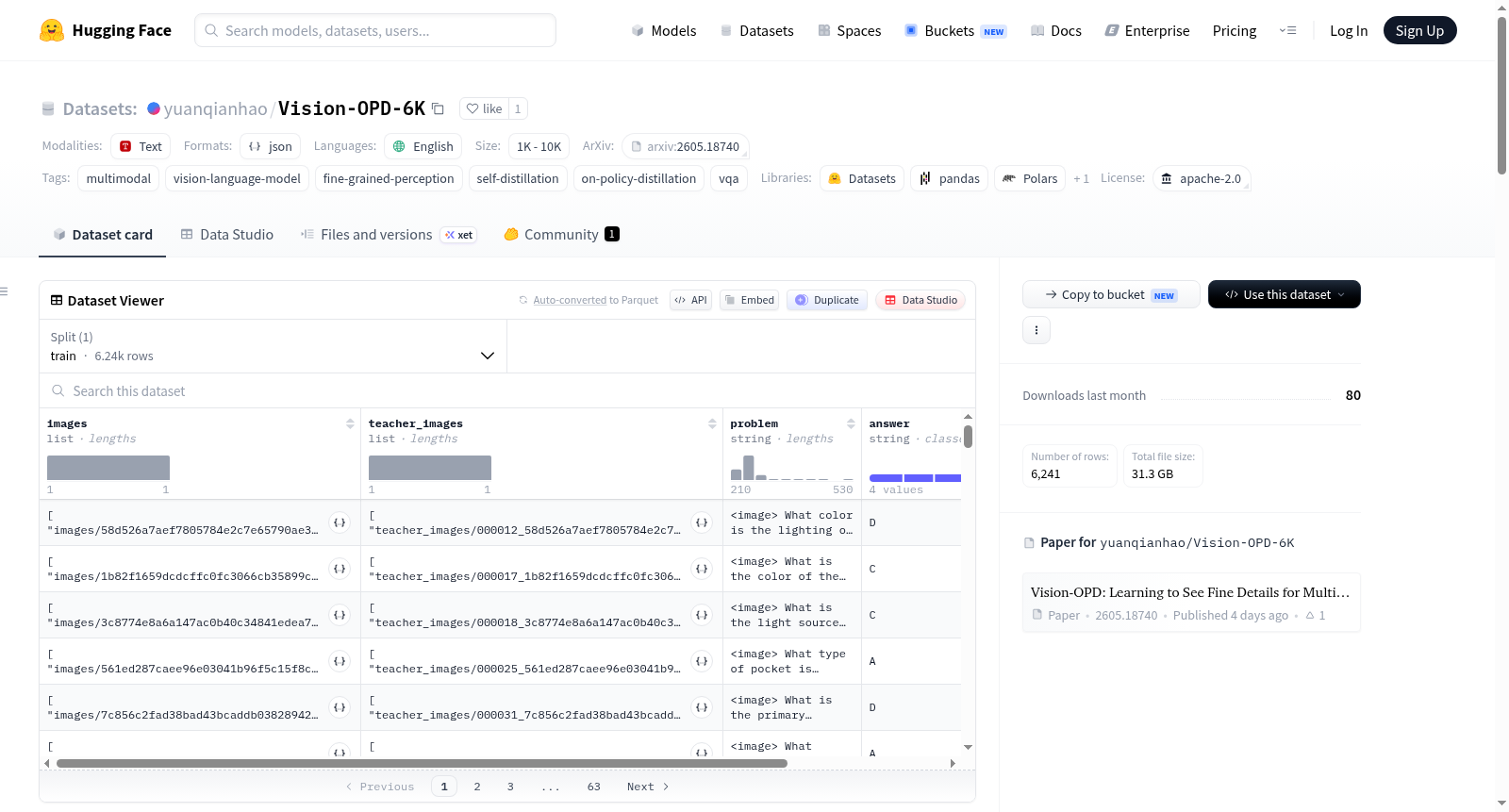Click the Embed button
Screen dimensions: 1509x812
[749, 300]
